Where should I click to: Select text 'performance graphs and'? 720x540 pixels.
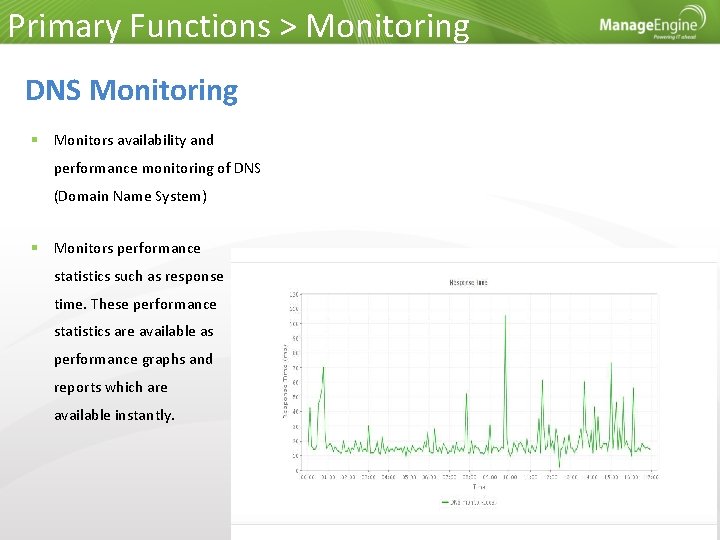pos(133,359)
